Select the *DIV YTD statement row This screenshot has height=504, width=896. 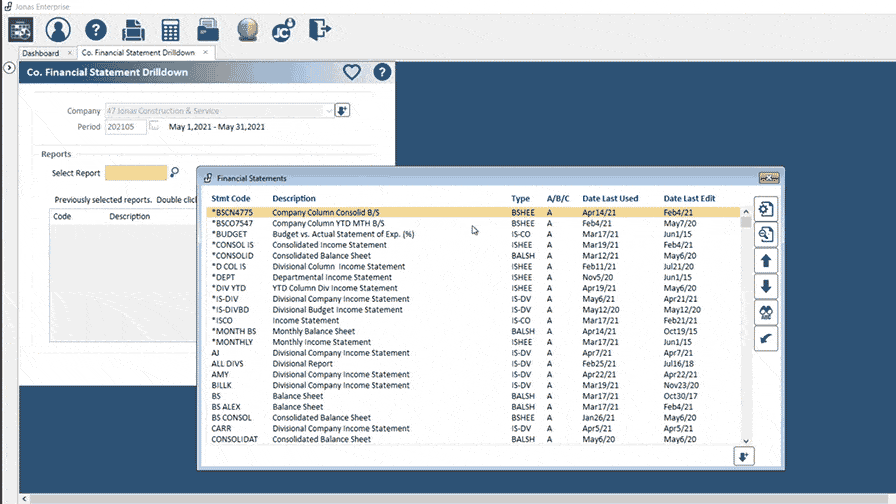tap(473, 288)
